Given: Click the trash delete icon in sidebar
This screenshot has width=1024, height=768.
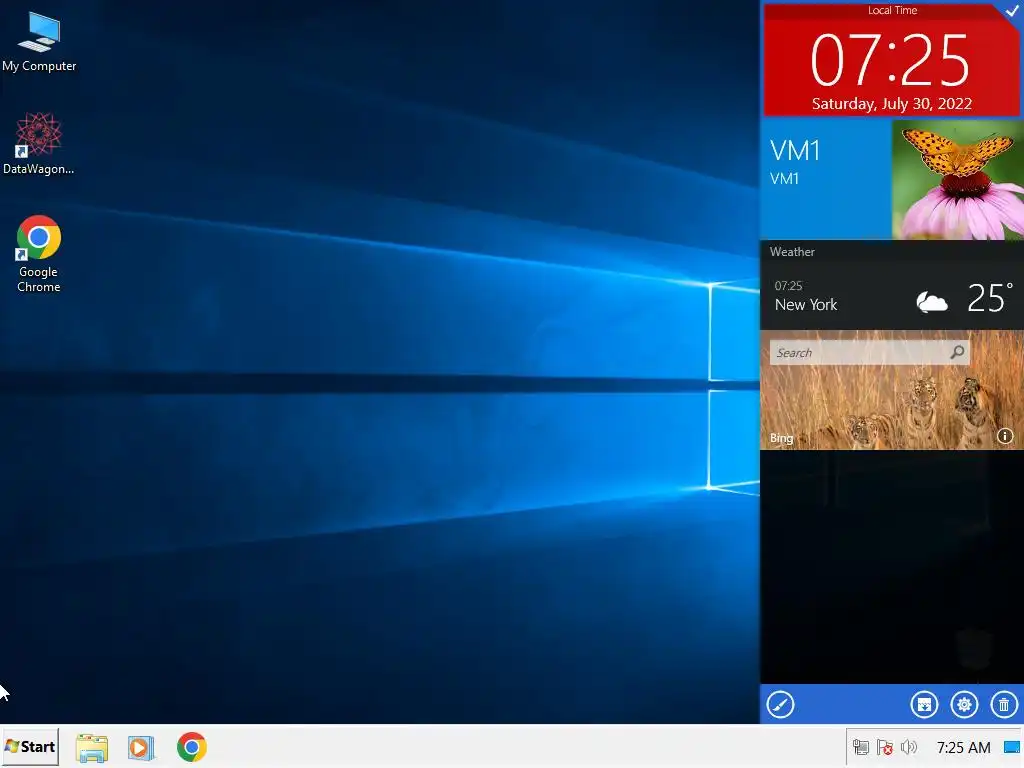Looking at the screenshot, I should point(1004,705).
